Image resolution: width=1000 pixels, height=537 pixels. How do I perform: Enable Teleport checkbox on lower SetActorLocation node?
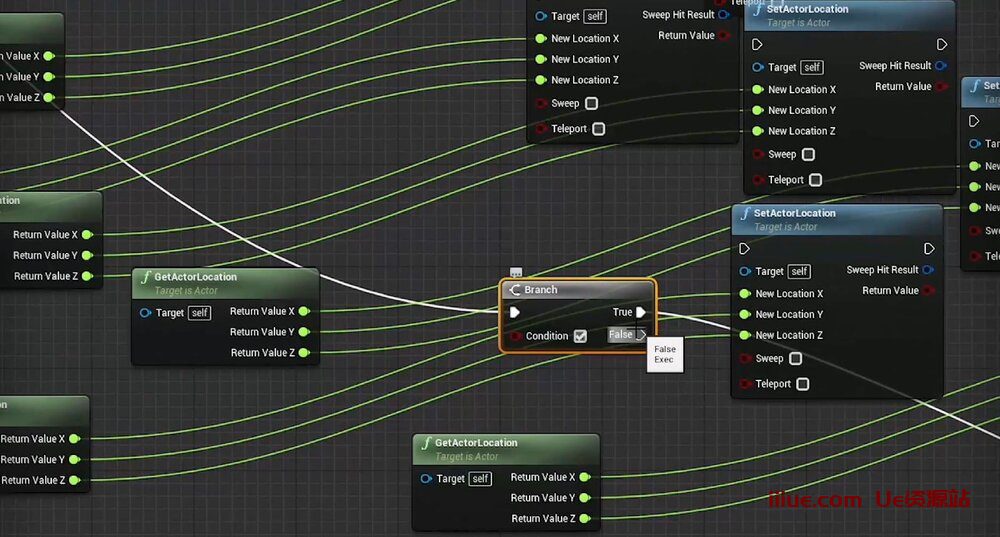pos(803,384)
